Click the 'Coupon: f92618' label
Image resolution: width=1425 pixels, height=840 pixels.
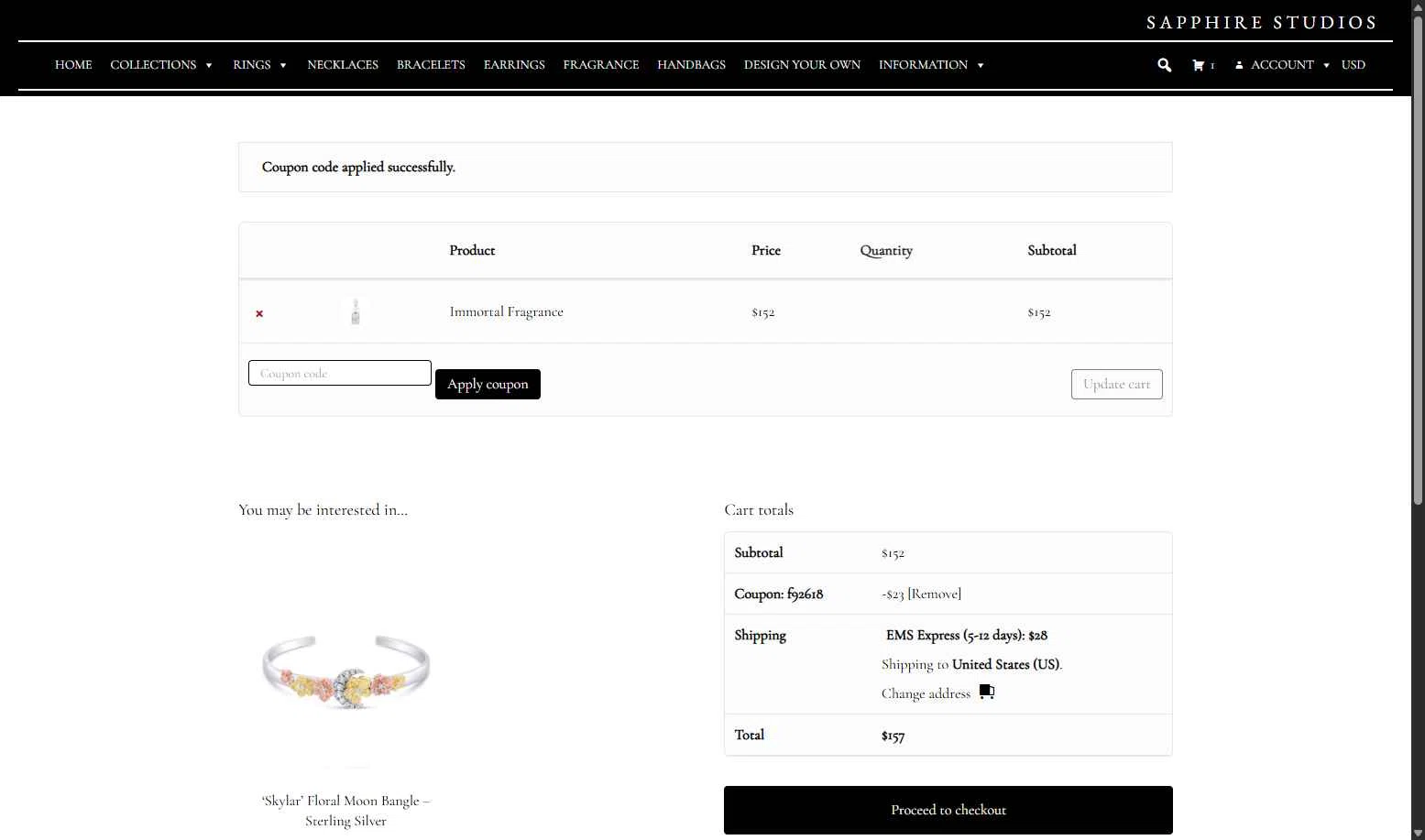tap(779, 594)
